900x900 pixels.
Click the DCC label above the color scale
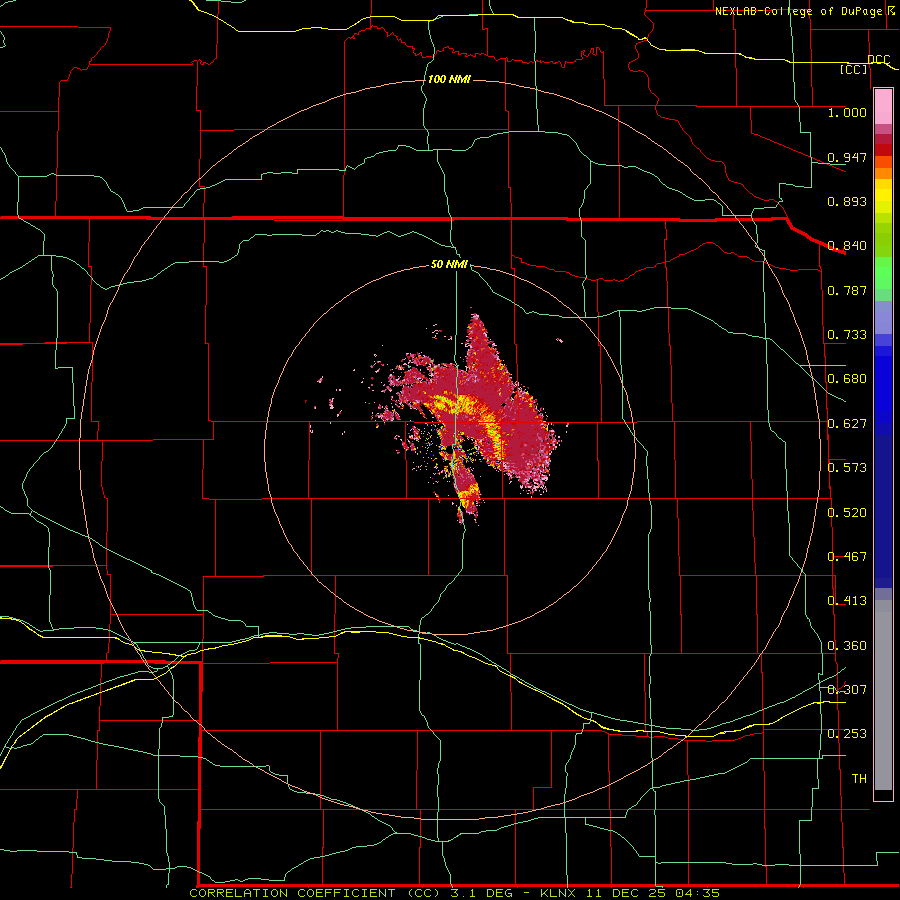pos(878,60)
